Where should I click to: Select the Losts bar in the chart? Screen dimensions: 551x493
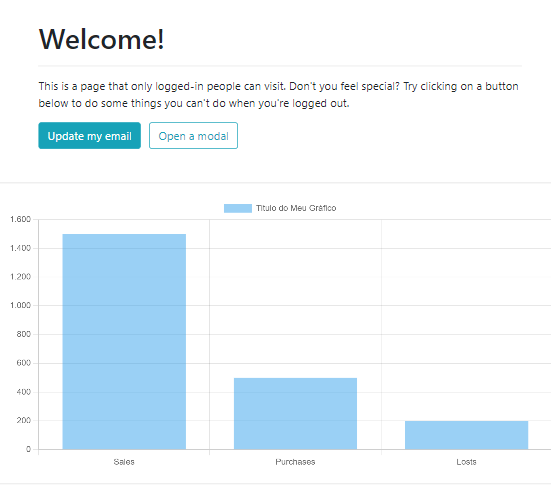point(467,435)
